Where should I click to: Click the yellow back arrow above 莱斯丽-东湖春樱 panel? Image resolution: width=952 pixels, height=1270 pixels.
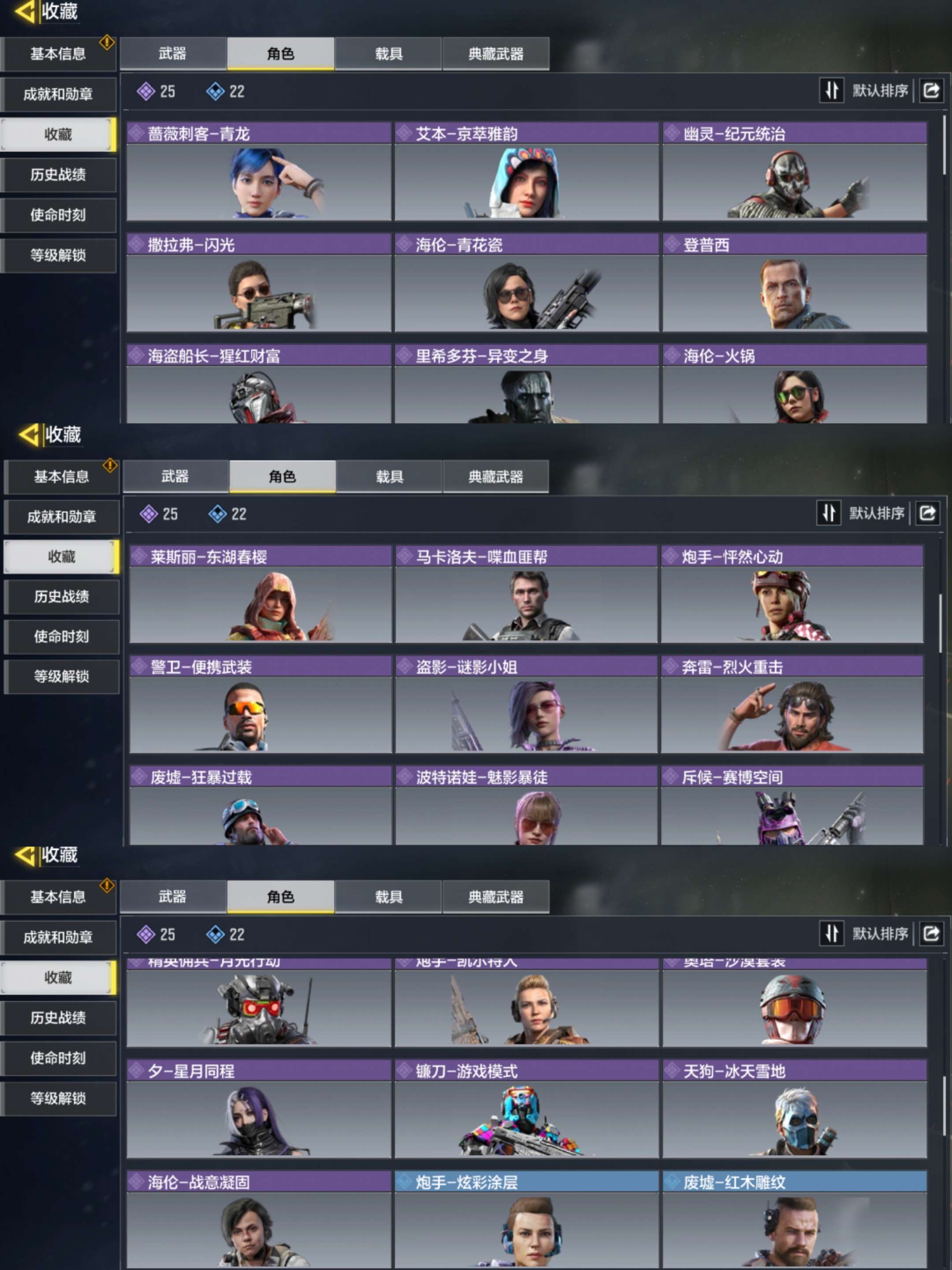[29, 435]
